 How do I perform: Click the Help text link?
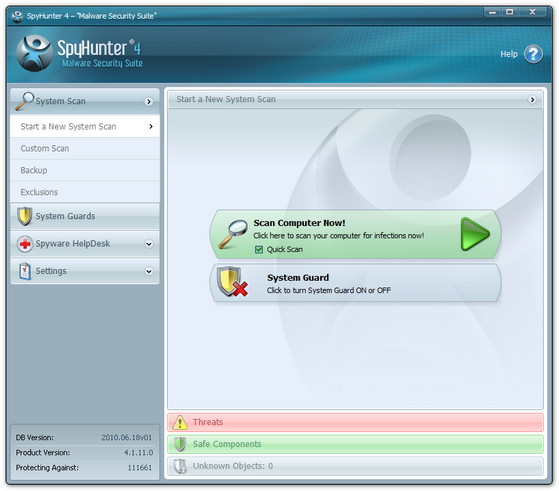(x=509, y=54)
